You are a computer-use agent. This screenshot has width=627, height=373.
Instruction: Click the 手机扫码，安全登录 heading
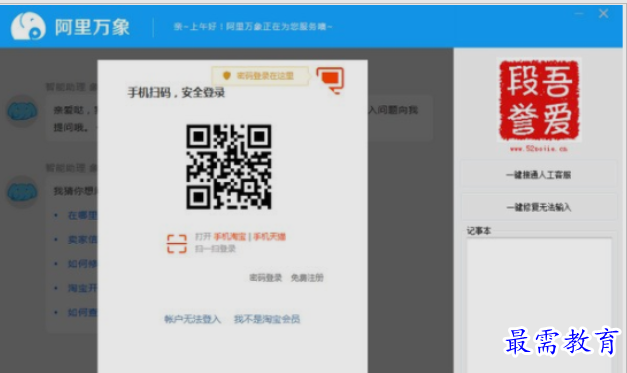coord(176,93)
